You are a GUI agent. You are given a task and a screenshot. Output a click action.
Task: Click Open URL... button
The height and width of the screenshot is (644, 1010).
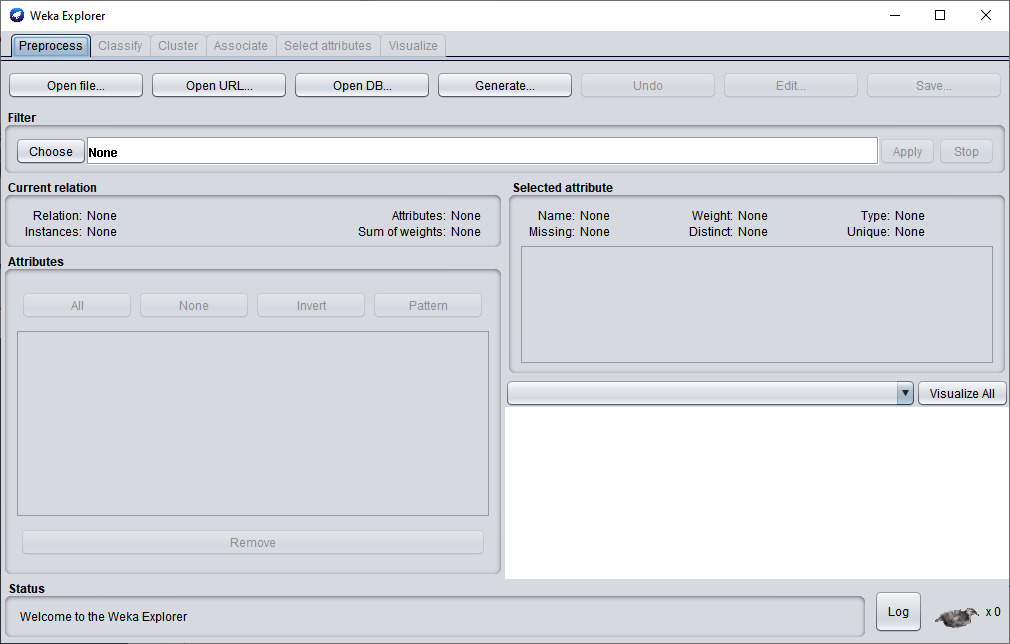pos(219,86)
